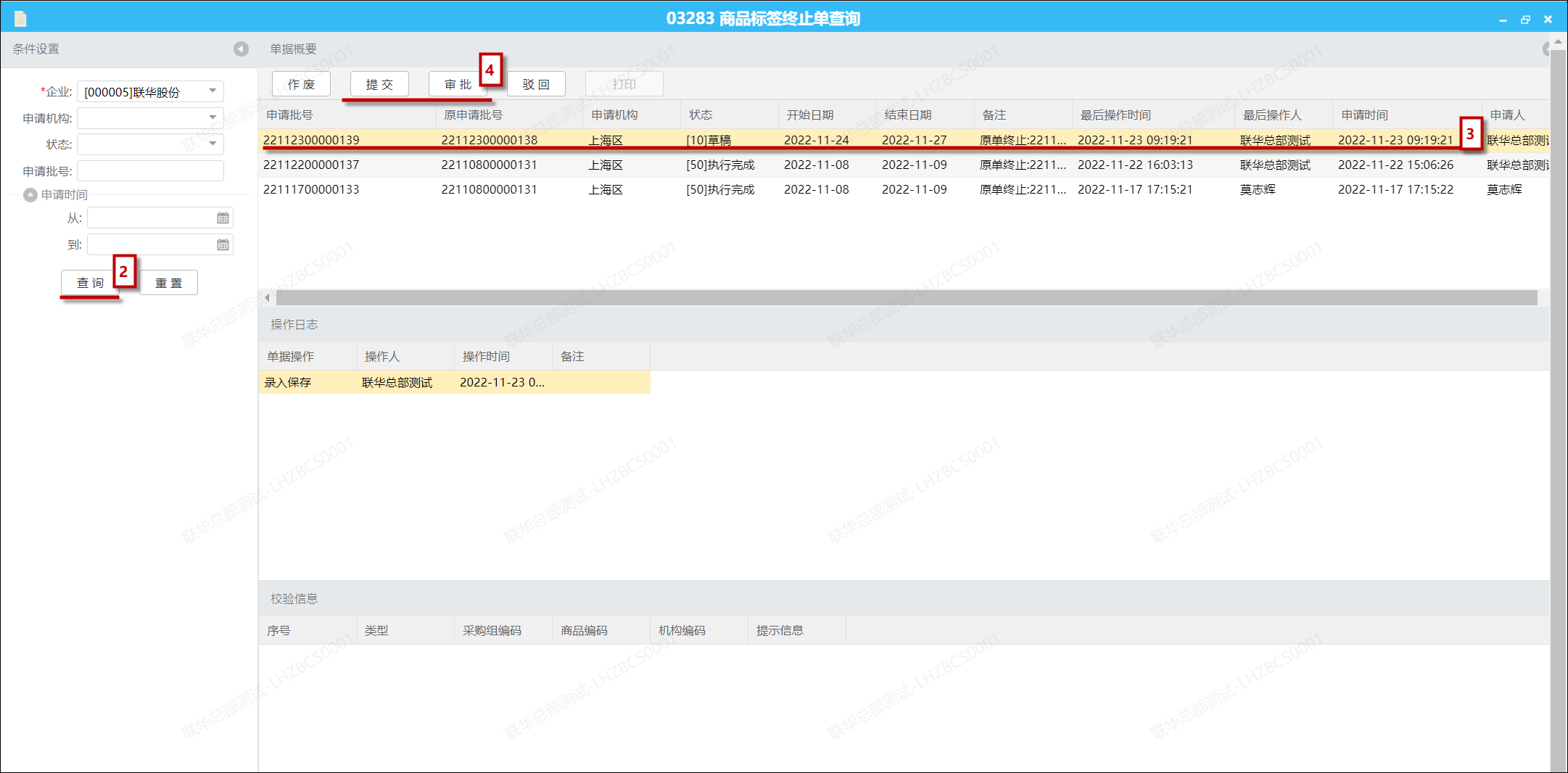This screenshot has height=773, width=1568.
Task: Click 审批 to approve the record
Action: [x=458, y=84]
